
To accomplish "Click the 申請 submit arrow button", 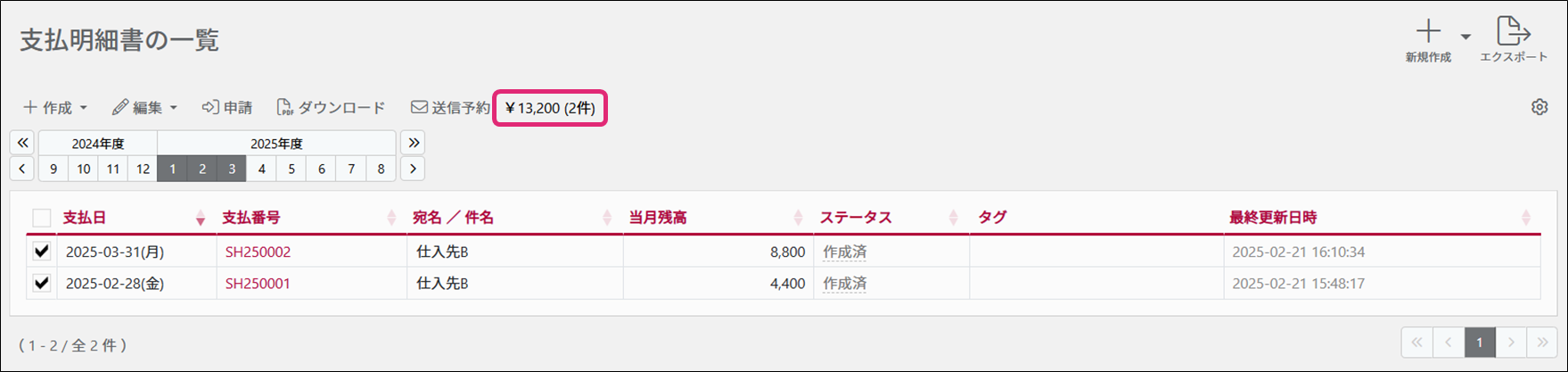I will [x=227, y=108].
